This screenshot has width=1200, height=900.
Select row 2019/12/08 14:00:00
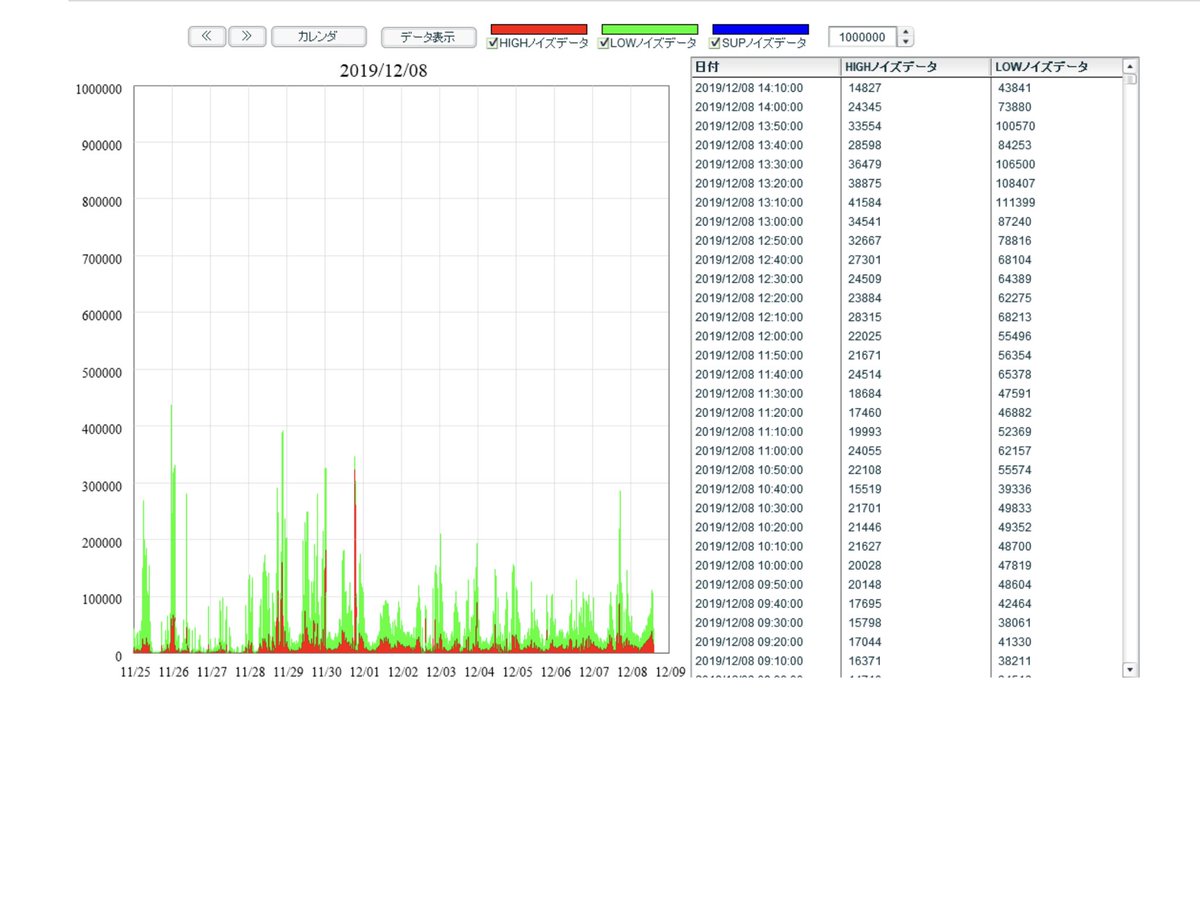907,107
